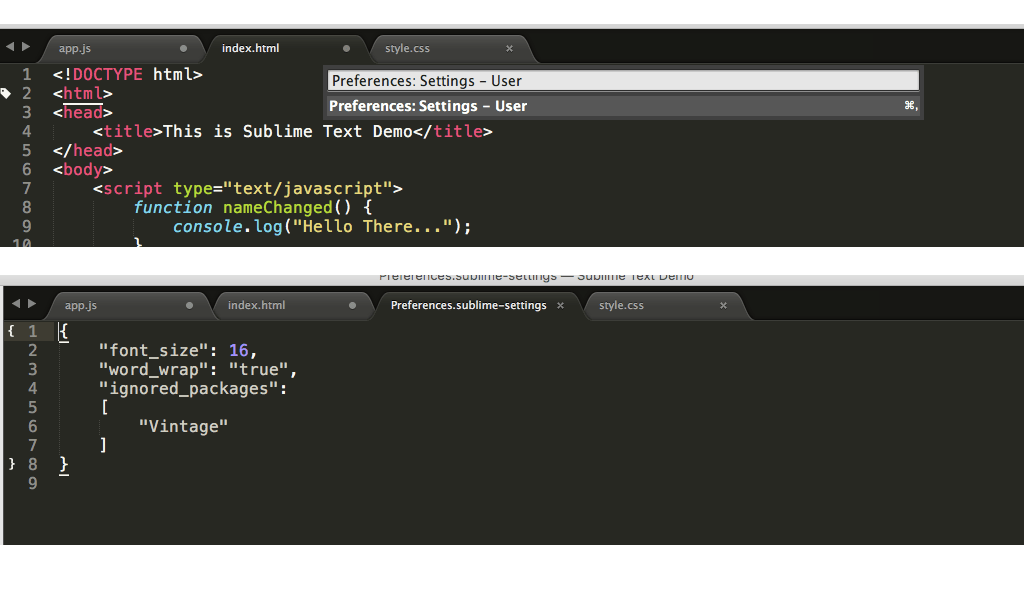Select the app.js tab in bottom window
The width and height of the screenshot is (1024, 600).
[x=80, y=305]
